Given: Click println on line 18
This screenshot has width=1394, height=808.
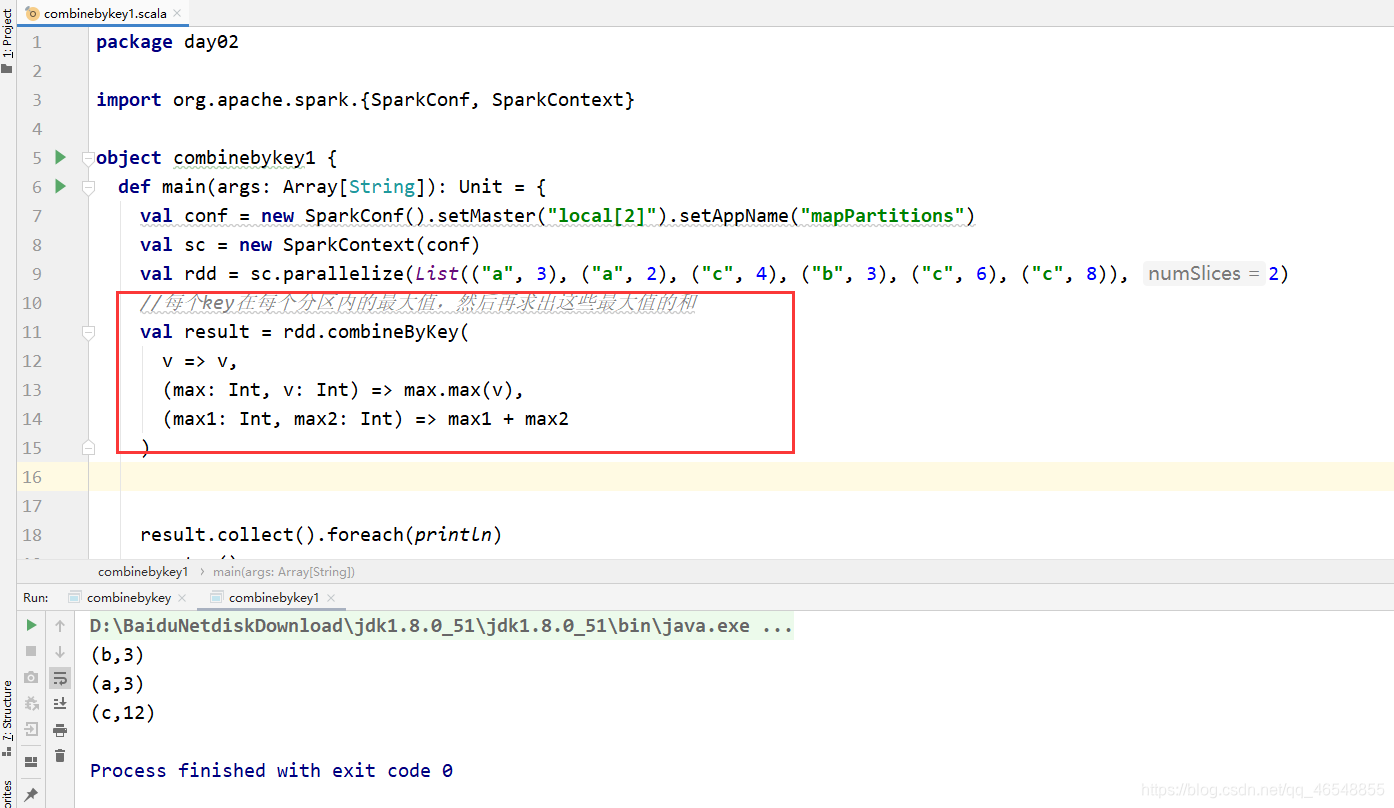Looking at the screenshot, I should (x=453, y=535).
